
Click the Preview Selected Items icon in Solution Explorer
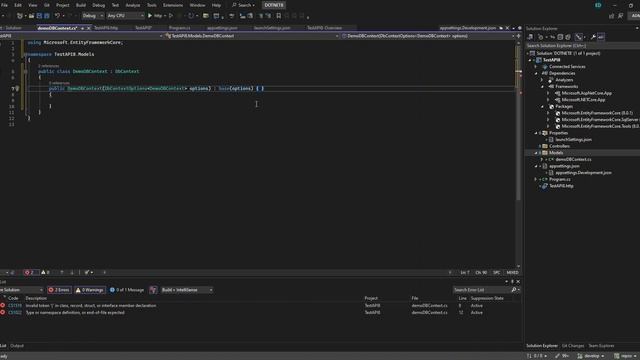pos(601,37)
